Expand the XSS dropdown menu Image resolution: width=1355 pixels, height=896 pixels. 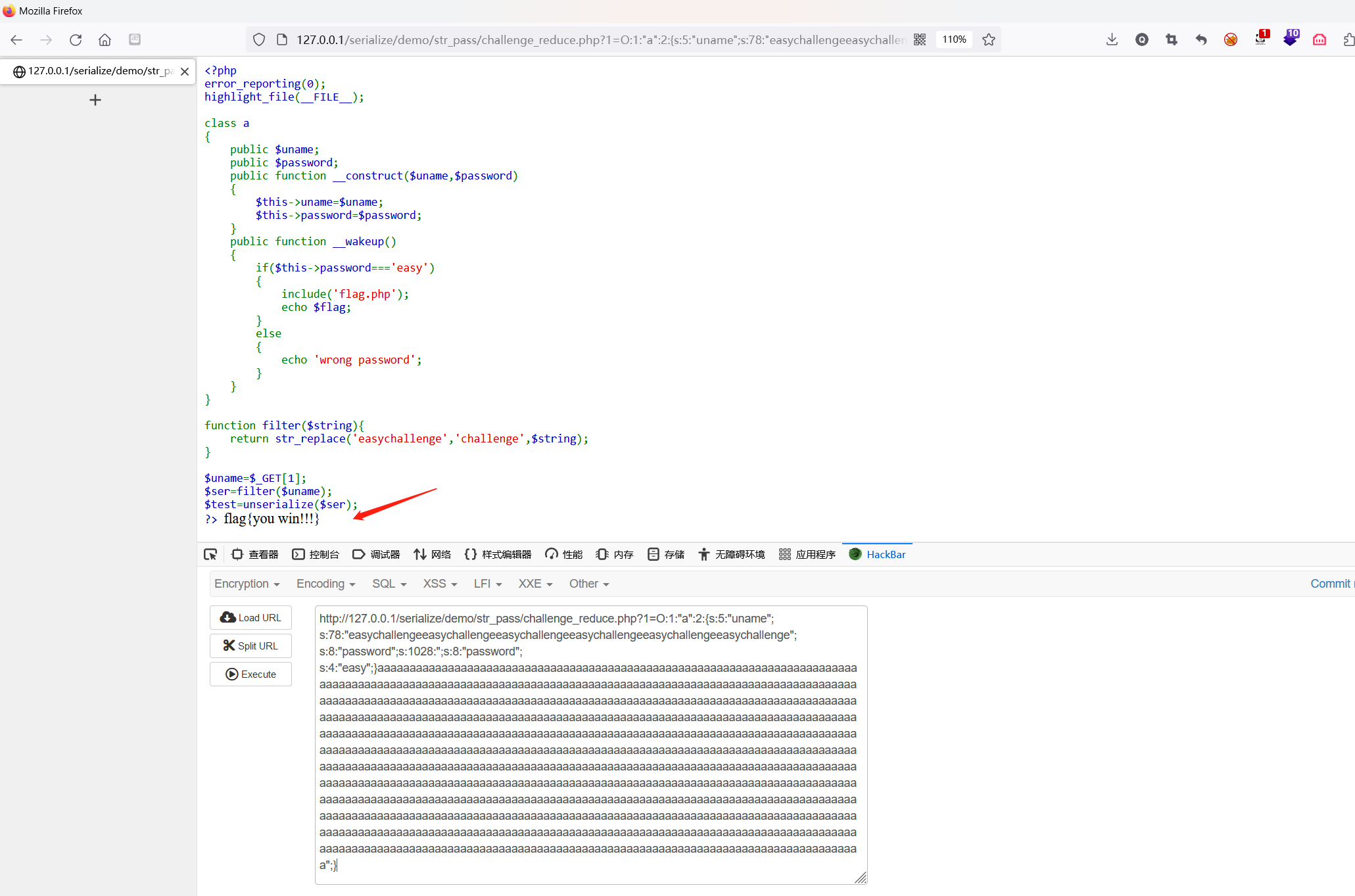440,584
